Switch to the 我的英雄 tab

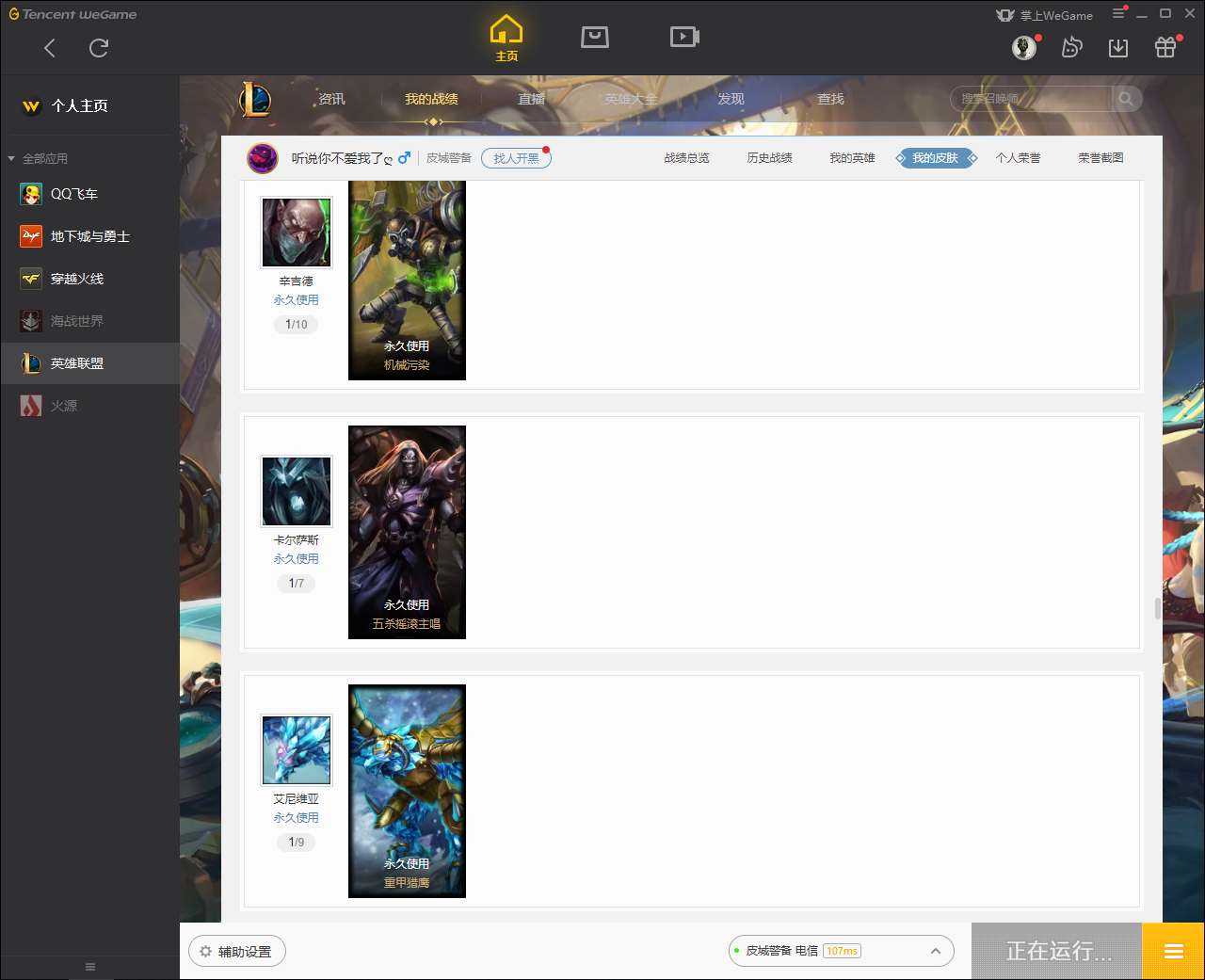coord(852,158)
